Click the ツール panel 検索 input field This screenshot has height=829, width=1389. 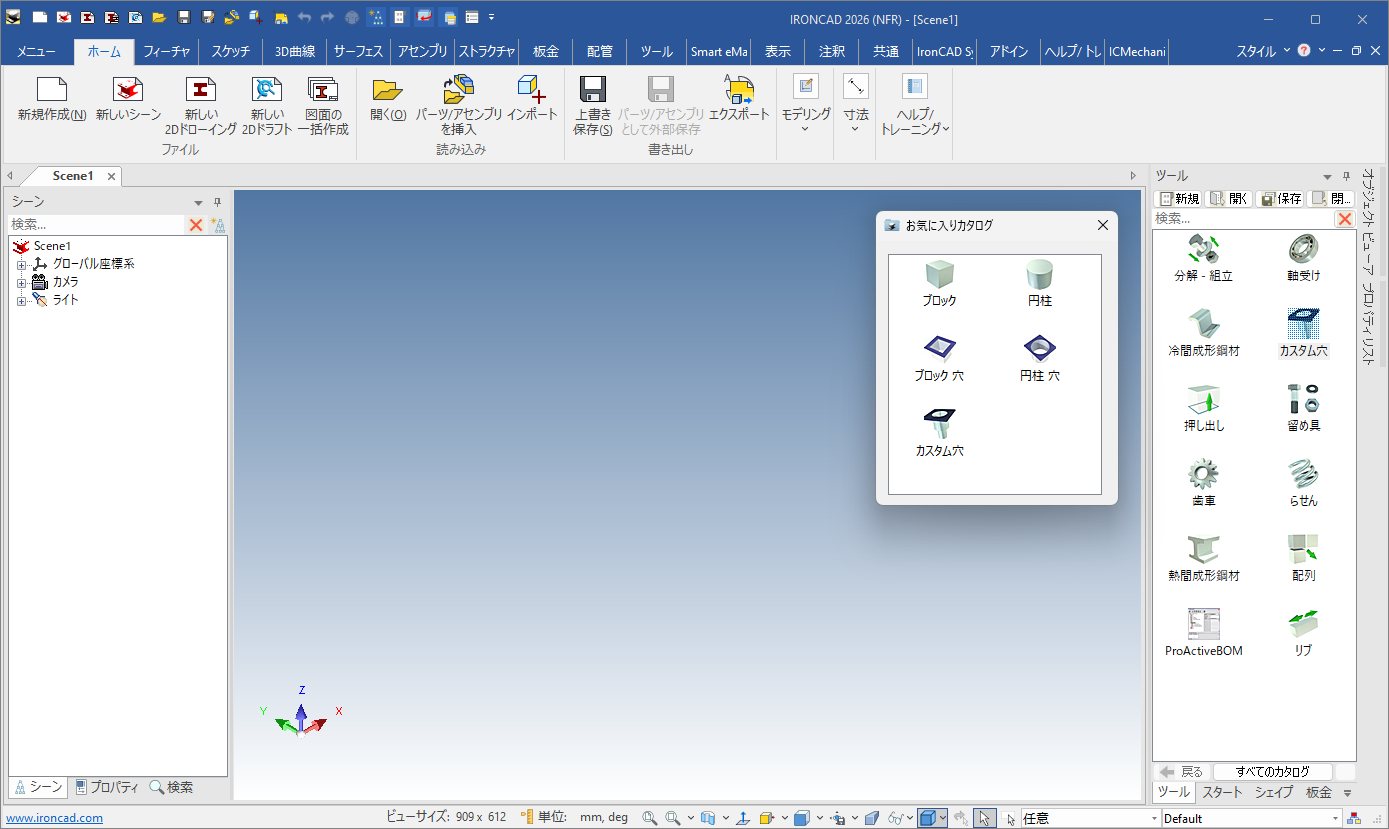click(1243, 219)
